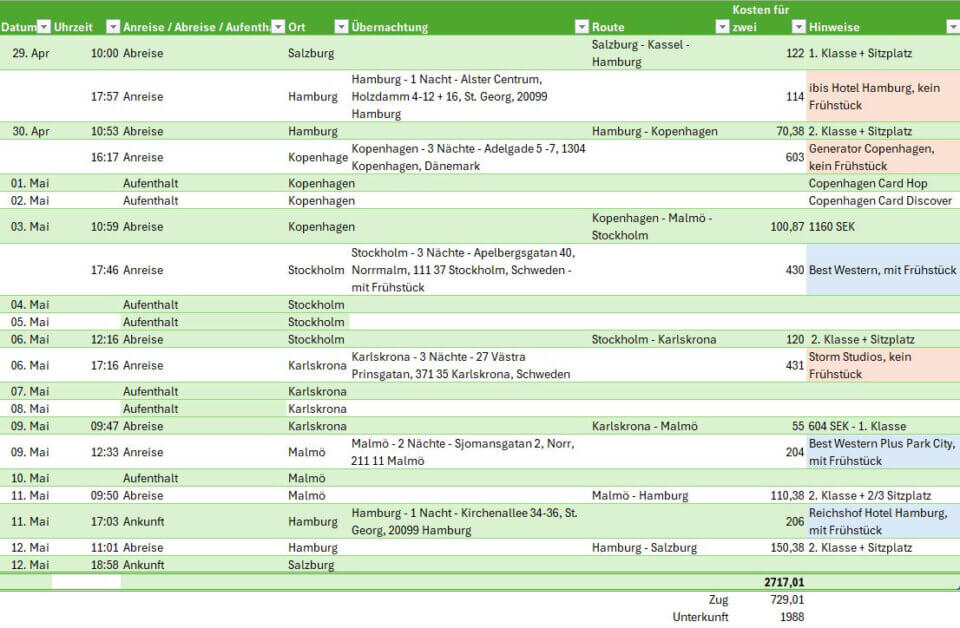Select the 17:46 arrival time cell
The width and height of the screenshot is (960, 628).
(86, 270)
